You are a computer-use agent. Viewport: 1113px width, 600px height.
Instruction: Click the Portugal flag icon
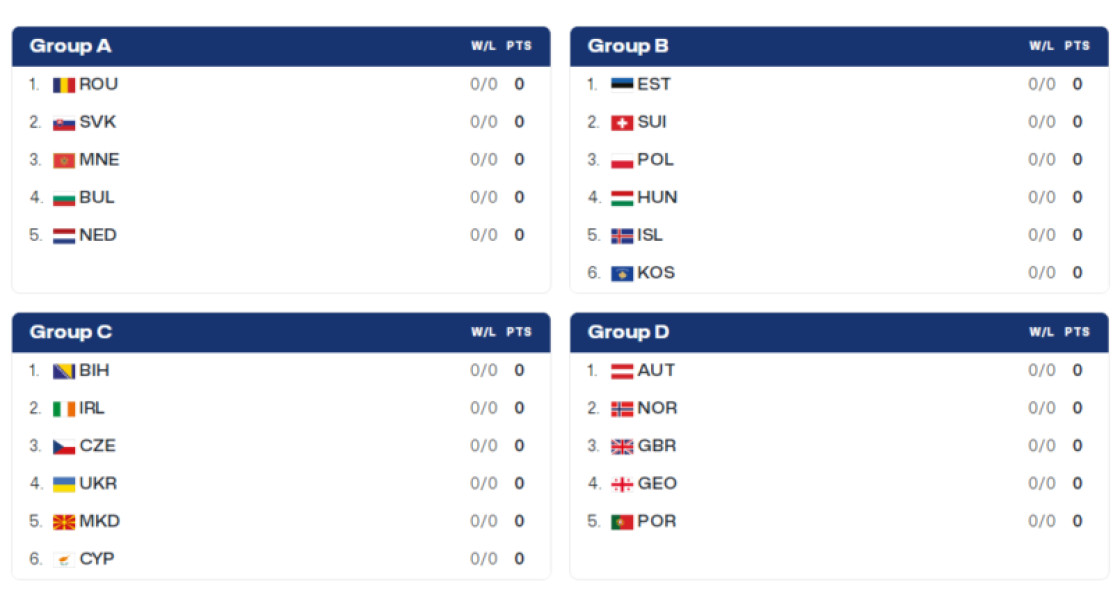point(622,522)
